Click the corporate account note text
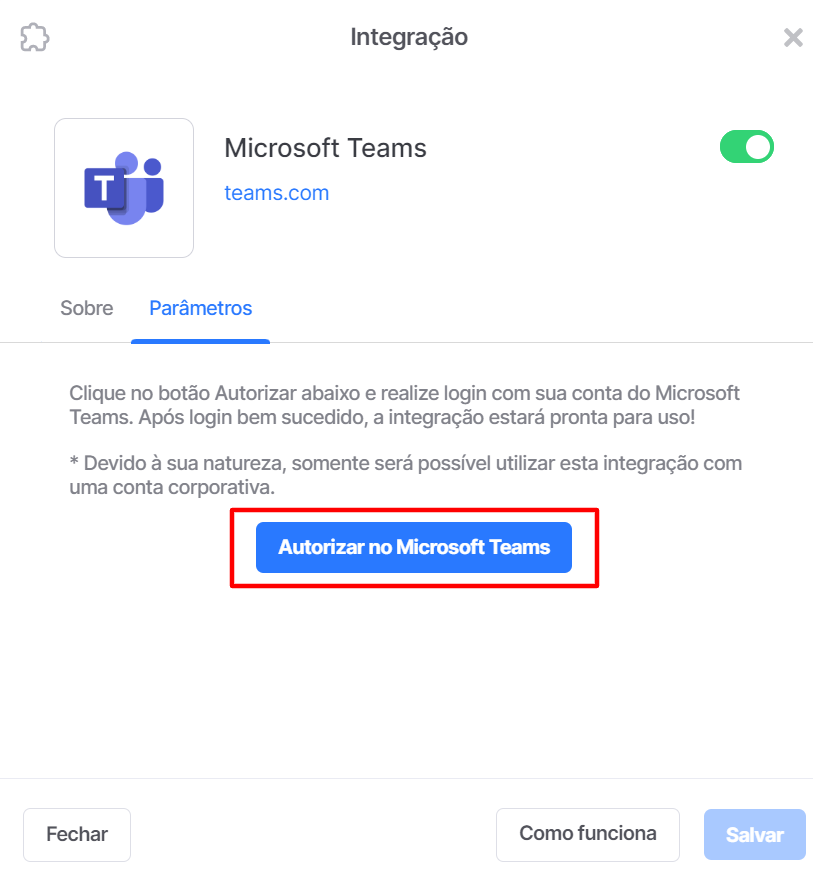 click(x=405, y=475)
